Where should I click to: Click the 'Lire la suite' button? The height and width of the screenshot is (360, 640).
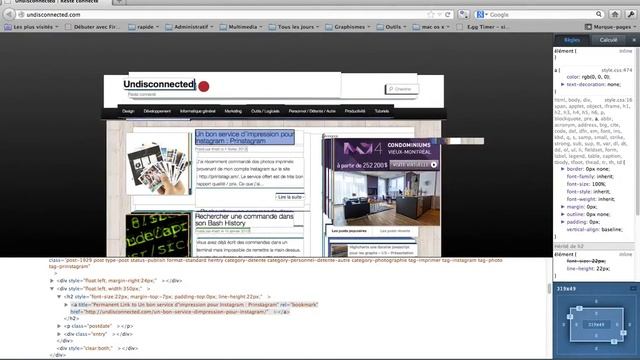(290, 197)
